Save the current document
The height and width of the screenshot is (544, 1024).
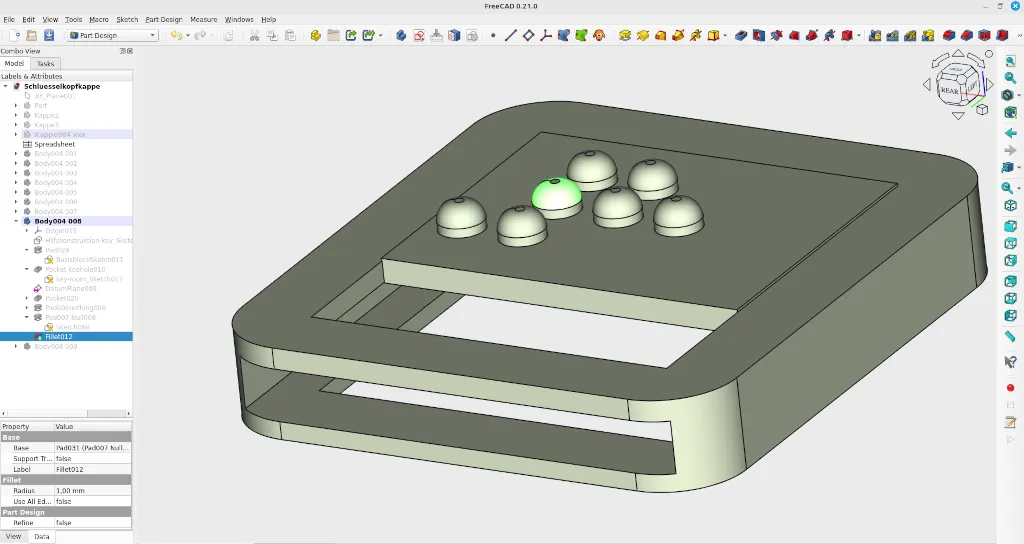tap(49, 35)
